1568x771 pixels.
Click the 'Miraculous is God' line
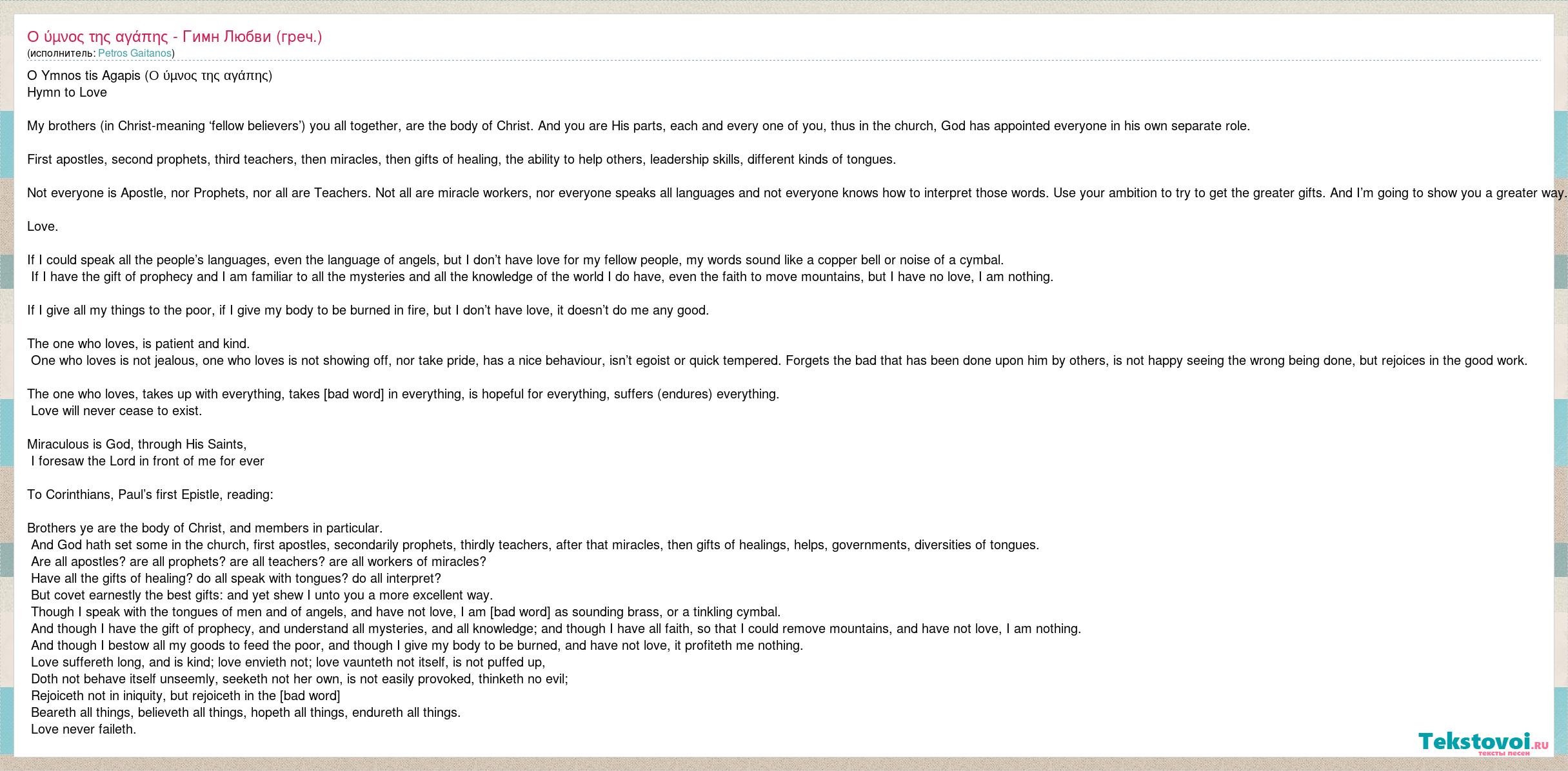137,444
